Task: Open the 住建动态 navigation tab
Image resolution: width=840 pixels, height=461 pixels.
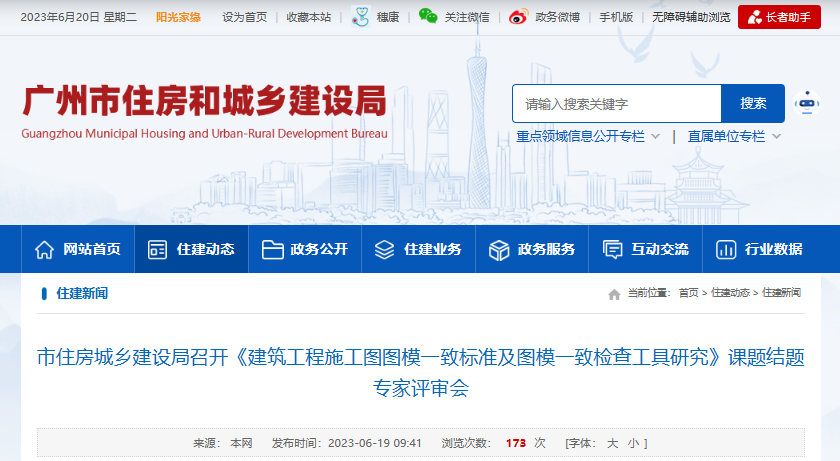Action: point(191,249)
